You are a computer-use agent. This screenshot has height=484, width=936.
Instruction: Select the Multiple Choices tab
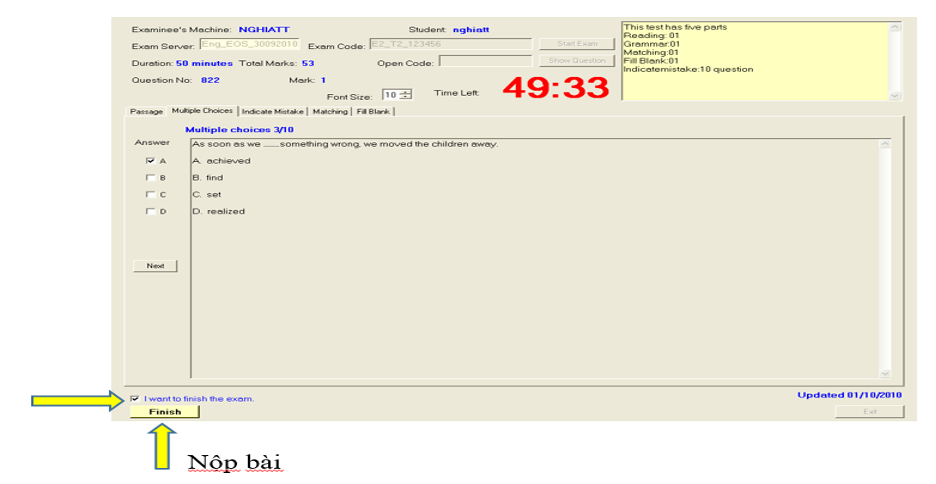click(x=202, y=111)
